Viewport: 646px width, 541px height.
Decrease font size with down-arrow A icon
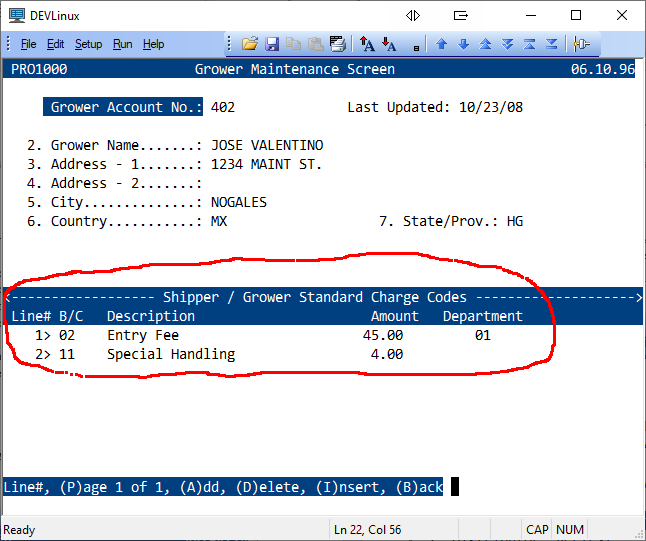389,44
